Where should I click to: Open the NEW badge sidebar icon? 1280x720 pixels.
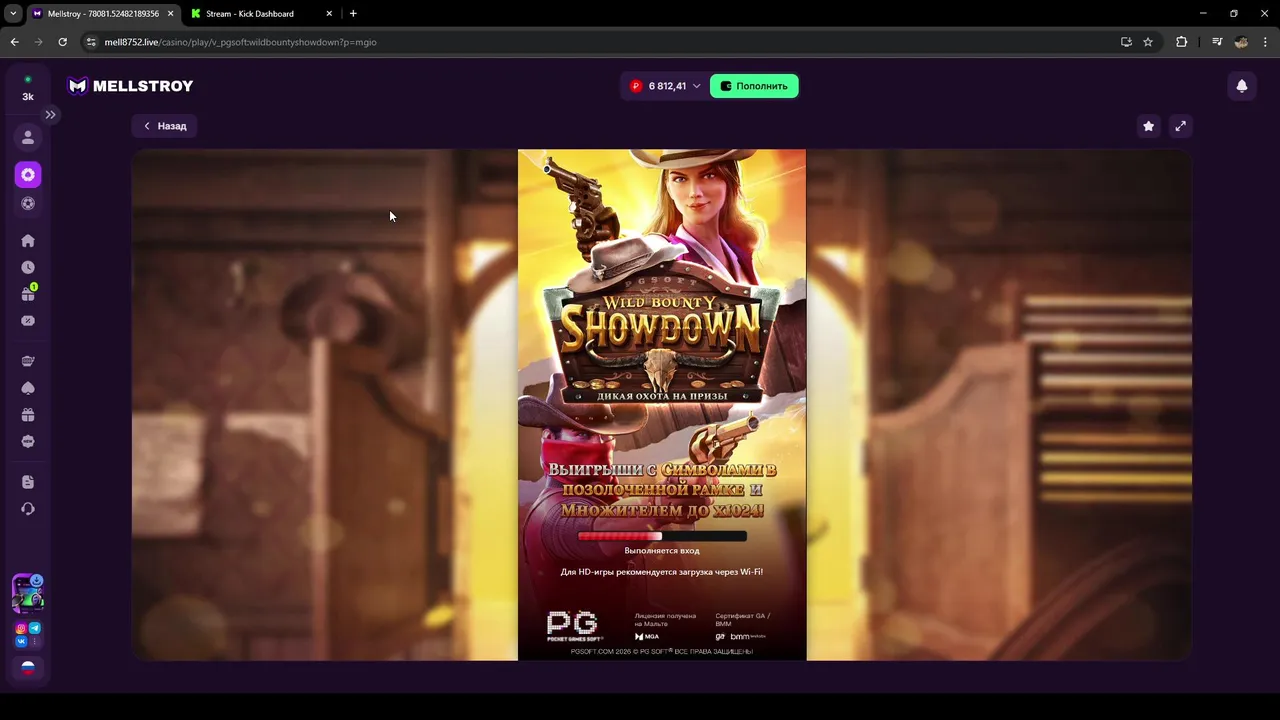click(x=28, y=441)
